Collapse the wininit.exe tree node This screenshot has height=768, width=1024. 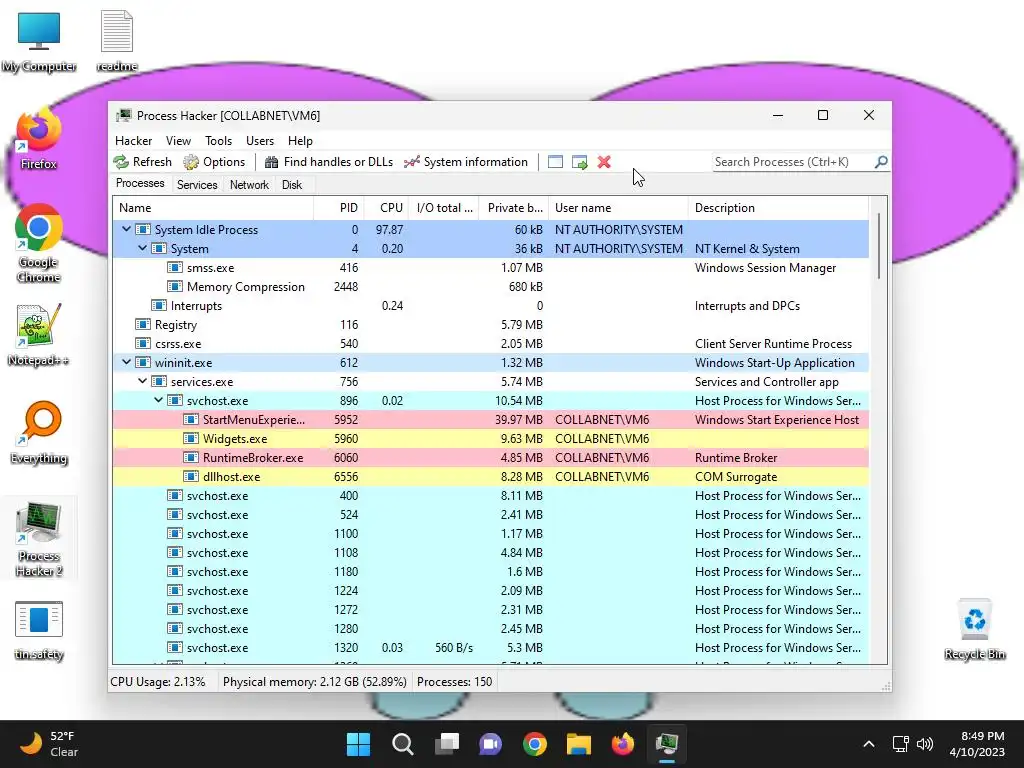(x=127, y=362)
